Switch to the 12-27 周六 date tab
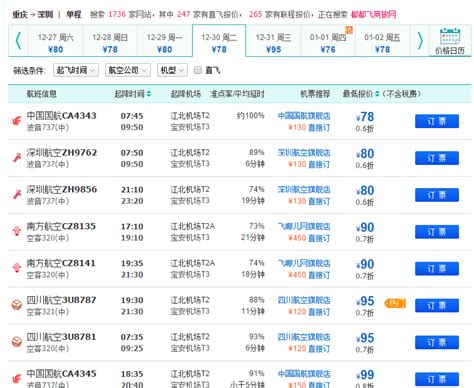 click(56, 43)
